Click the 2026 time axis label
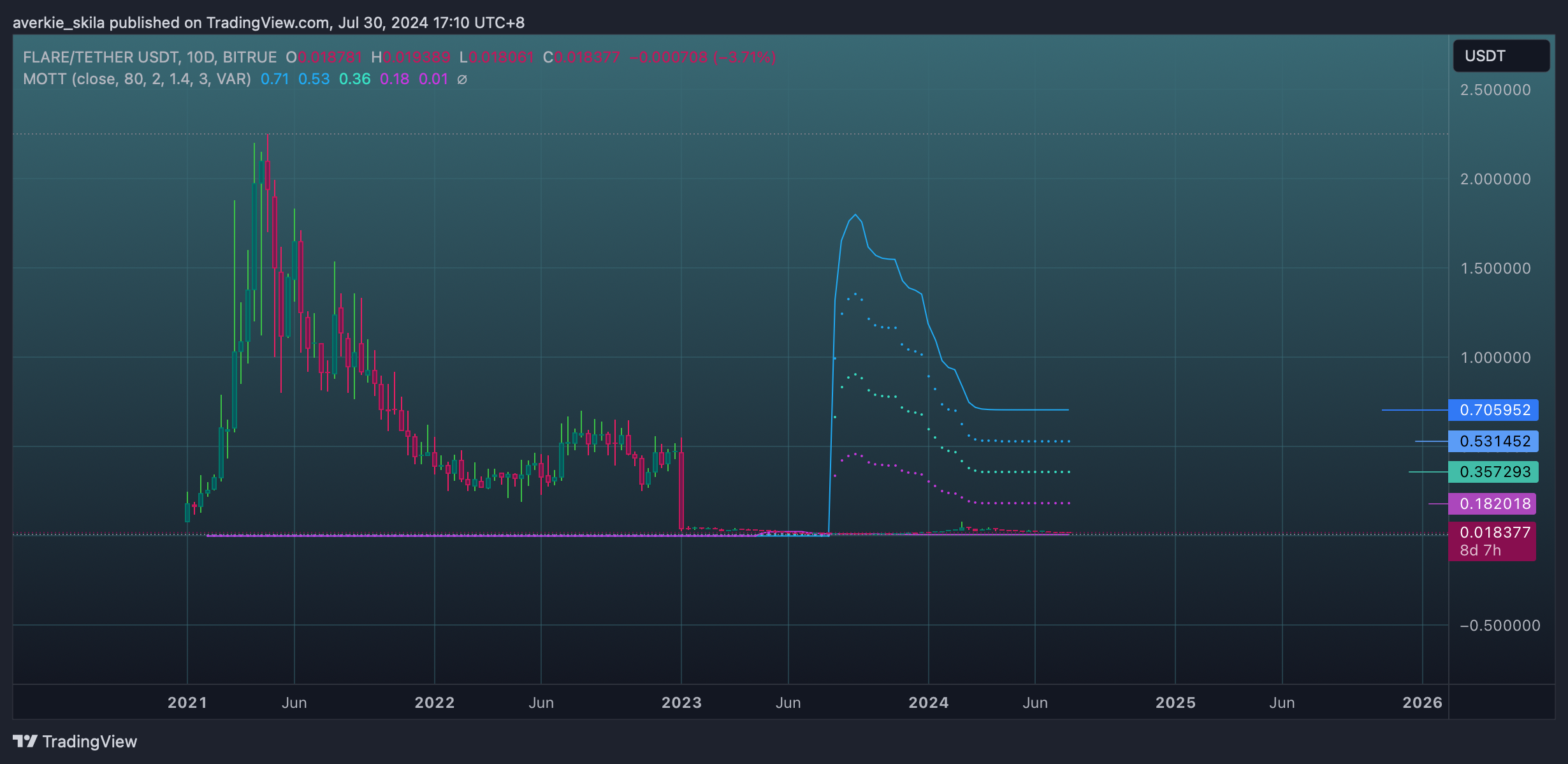Viewport: 1568px width, 764px height. pyautogui.click(x=1423, y=703)
